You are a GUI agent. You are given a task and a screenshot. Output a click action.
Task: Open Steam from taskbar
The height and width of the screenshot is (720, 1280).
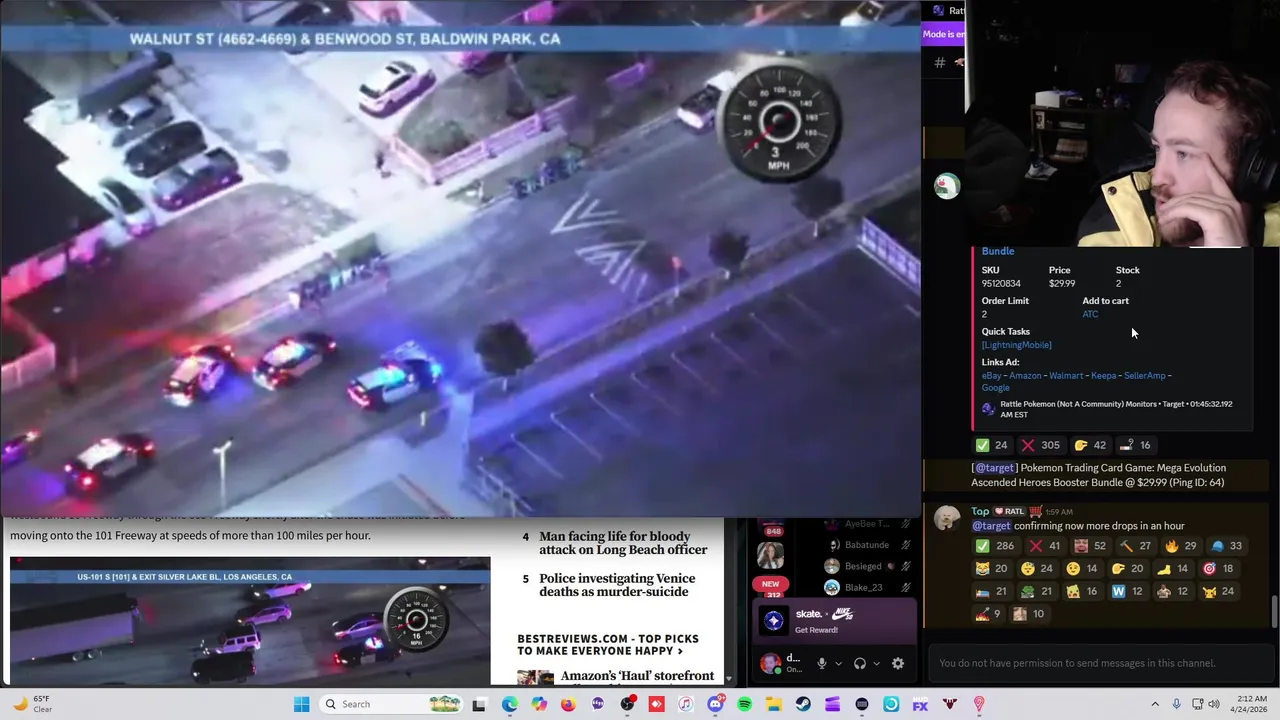click(803, 704)
